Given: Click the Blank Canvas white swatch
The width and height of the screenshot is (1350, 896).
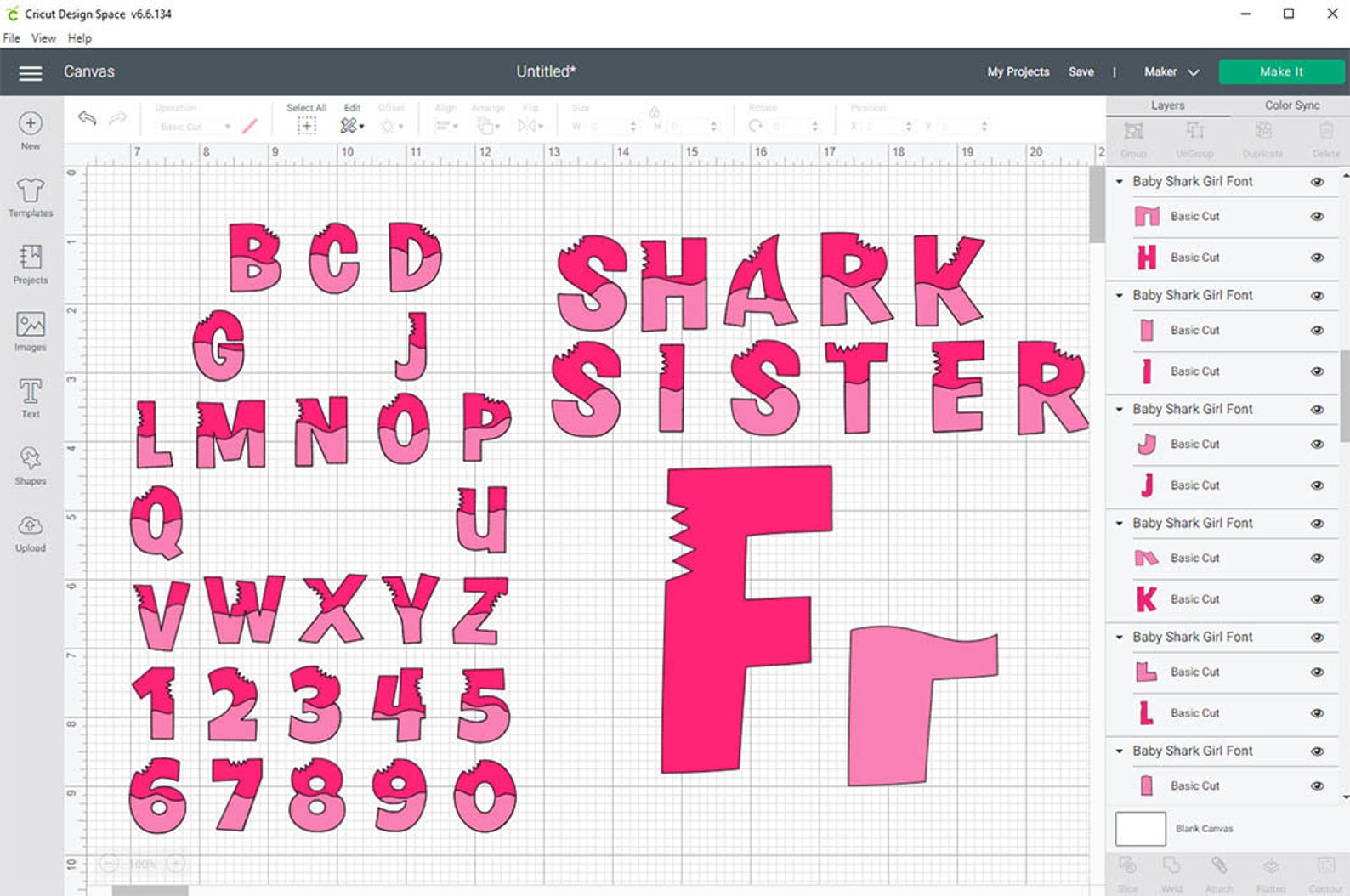Looking at the screenshot, I should tap(1140, 829).
